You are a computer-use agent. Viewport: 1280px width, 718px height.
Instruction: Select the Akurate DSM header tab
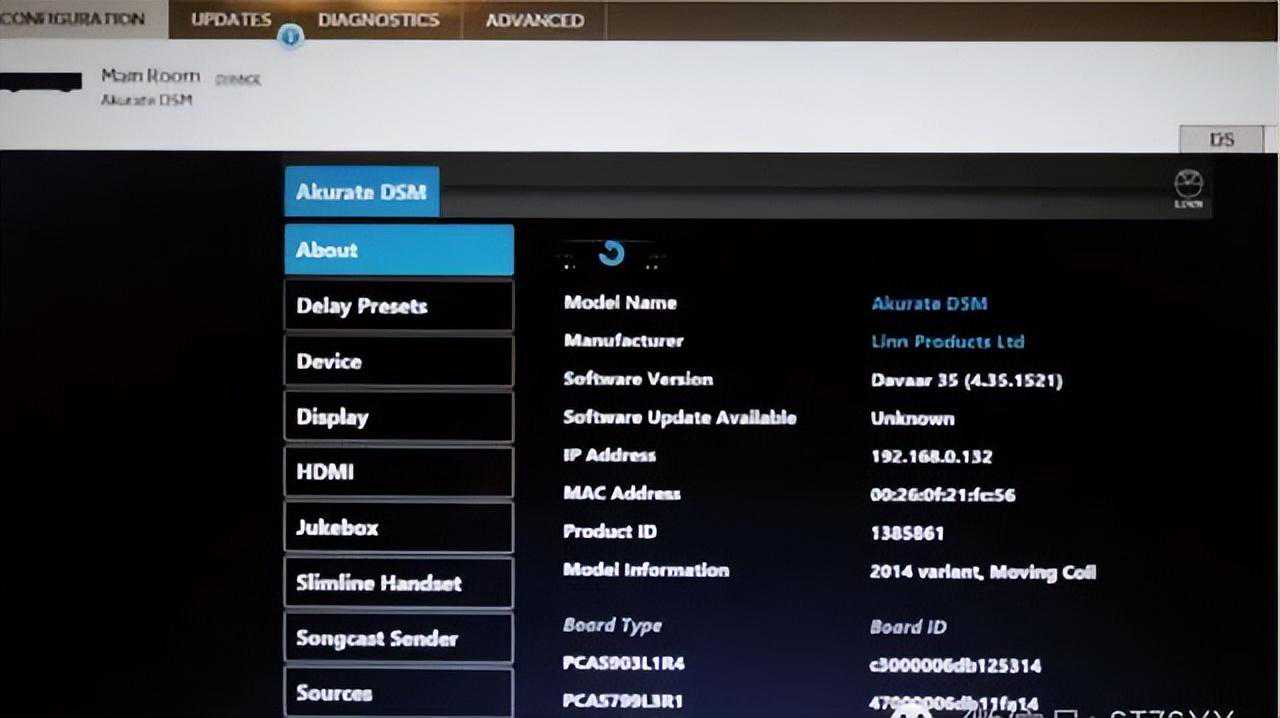point(361,192)
